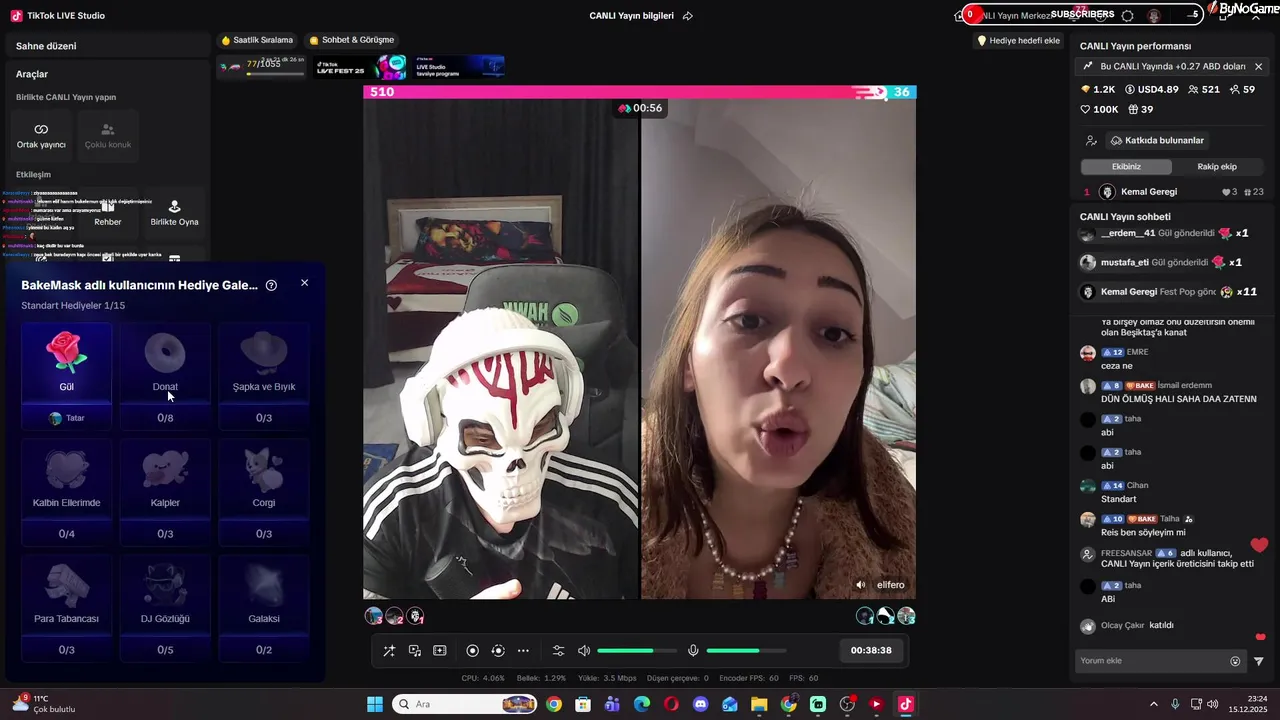Switch to Ekibiniz tab
Screen dimensions: 1280x720
pos(1126,167)
